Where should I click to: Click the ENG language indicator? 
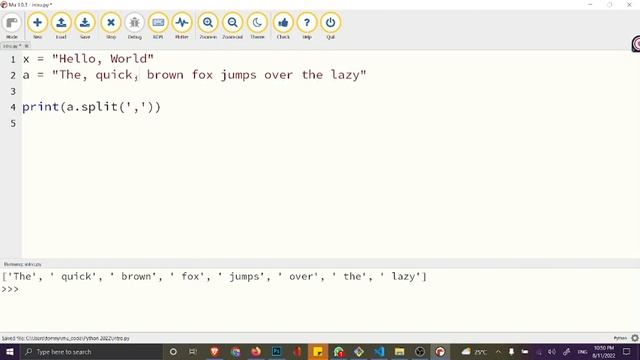[x=582, y=352]
